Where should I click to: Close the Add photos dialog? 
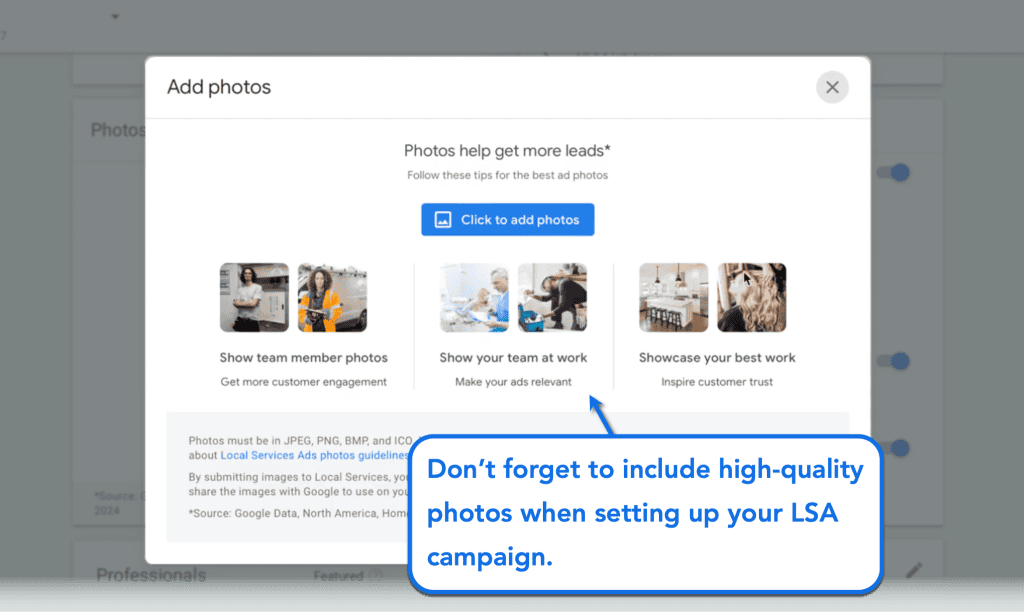coord(832,87)
